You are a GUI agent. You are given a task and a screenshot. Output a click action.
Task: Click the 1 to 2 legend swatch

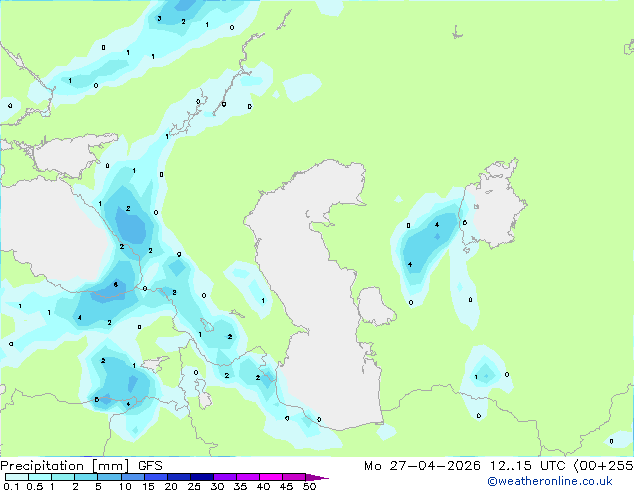(63, 477)
